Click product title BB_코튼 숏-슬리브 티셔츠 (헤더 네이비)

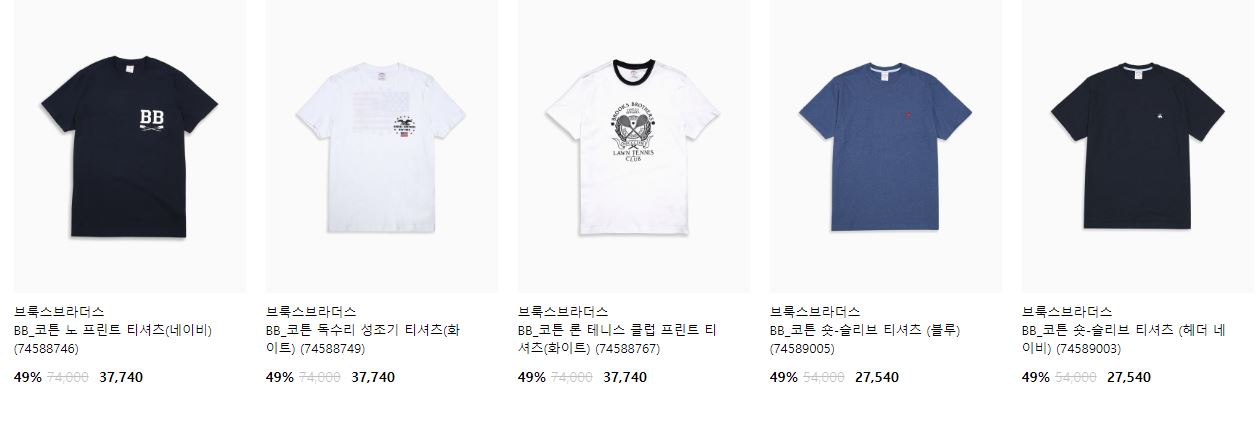[1122, 340]
